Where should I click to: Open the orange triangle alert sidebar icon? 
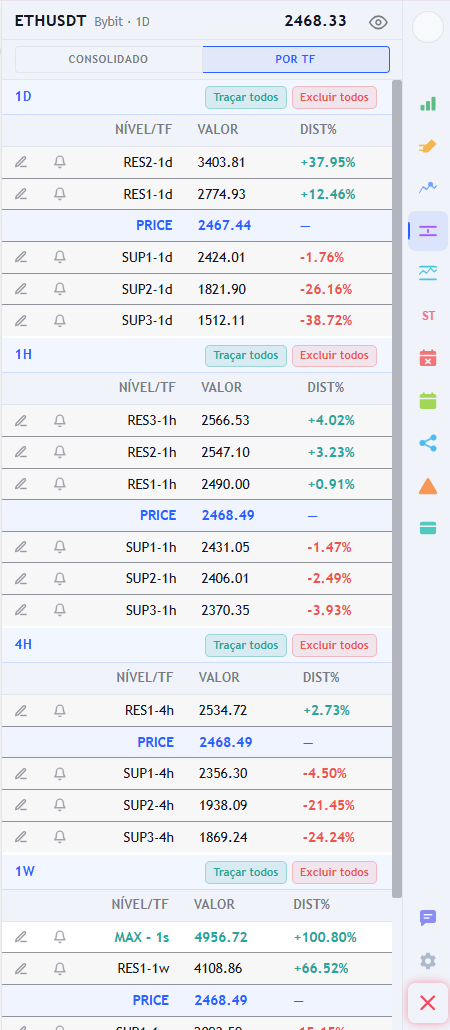click(428, 485)
